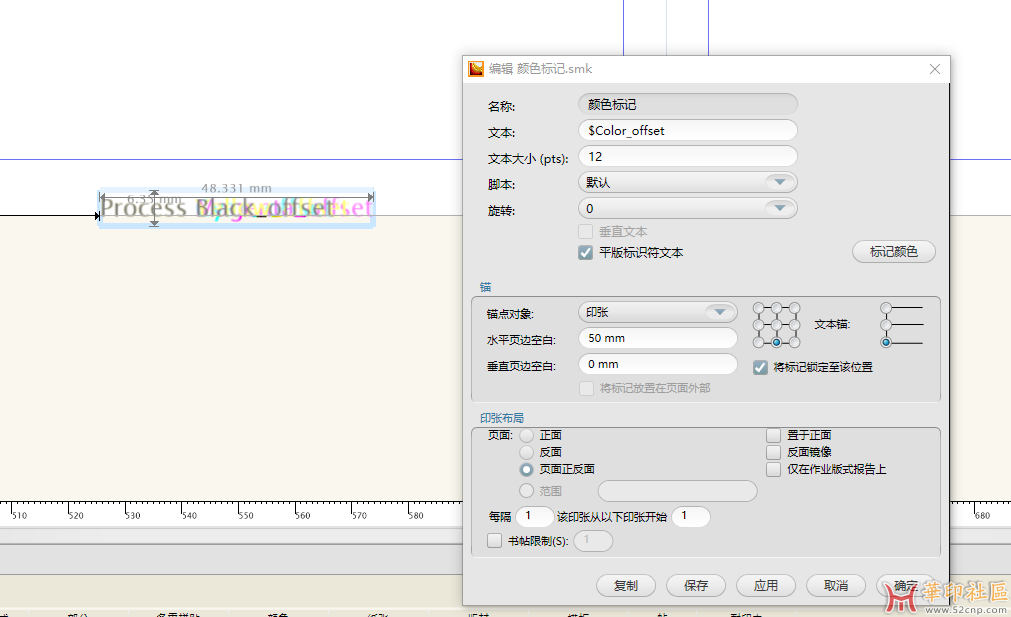Click the 取消 button
The height and width of the screenshot is (617, 1011).
836,585
